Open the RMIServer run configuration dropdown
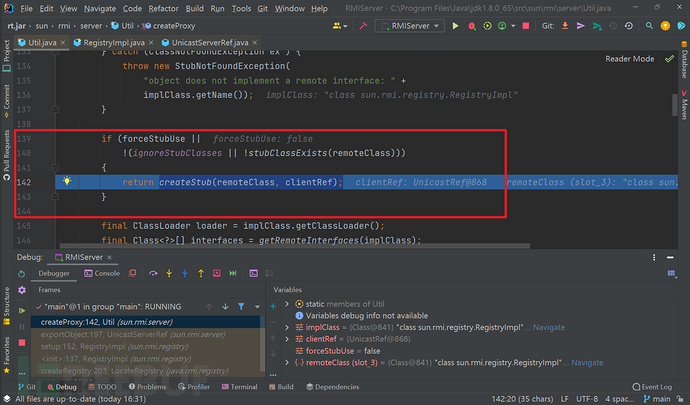This screenshot has width=690, height=405. 410,26
